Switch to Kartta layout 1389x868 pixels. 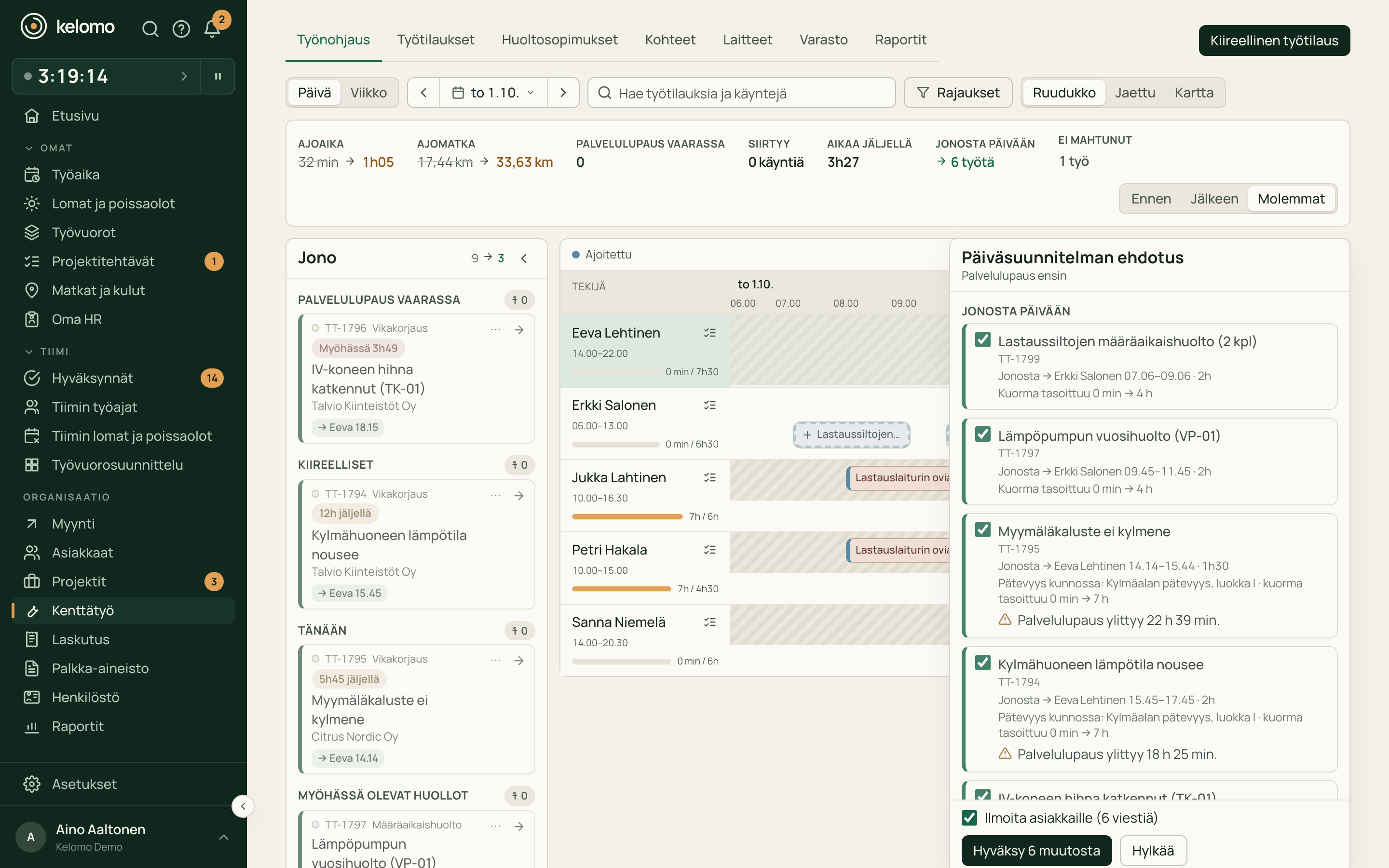point(1194,93)
